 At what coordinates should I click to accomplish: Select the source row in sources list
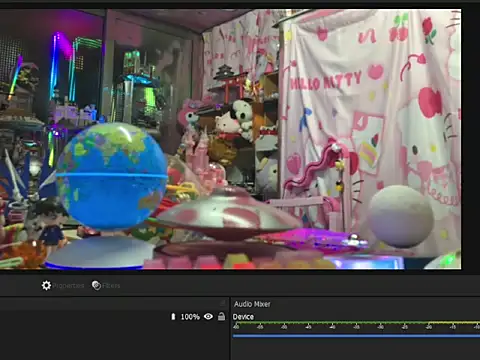coord(113,317)
